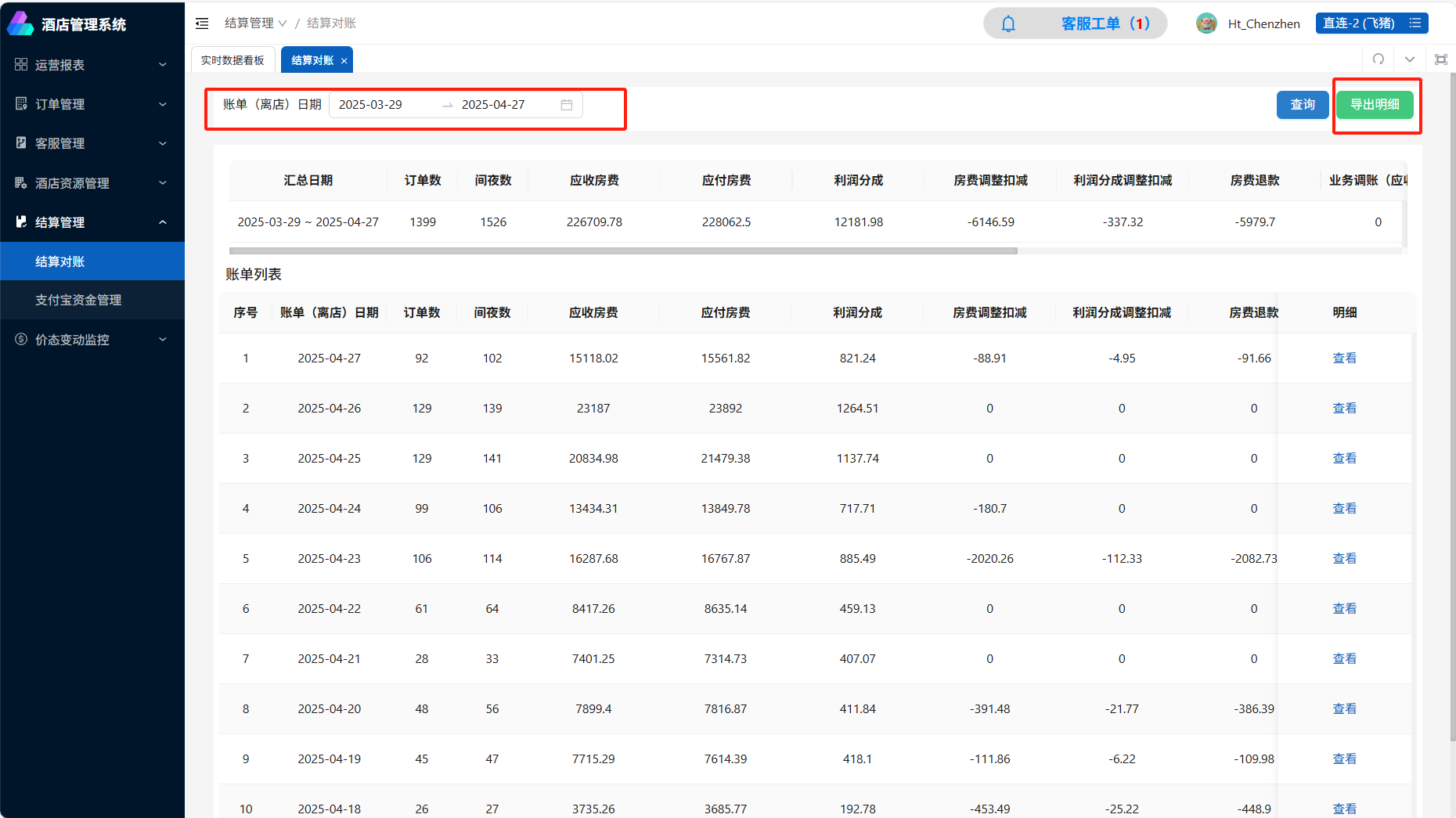Open the notification bell icon
The width and height of the screenshot is (1456, 818).
1008,23
